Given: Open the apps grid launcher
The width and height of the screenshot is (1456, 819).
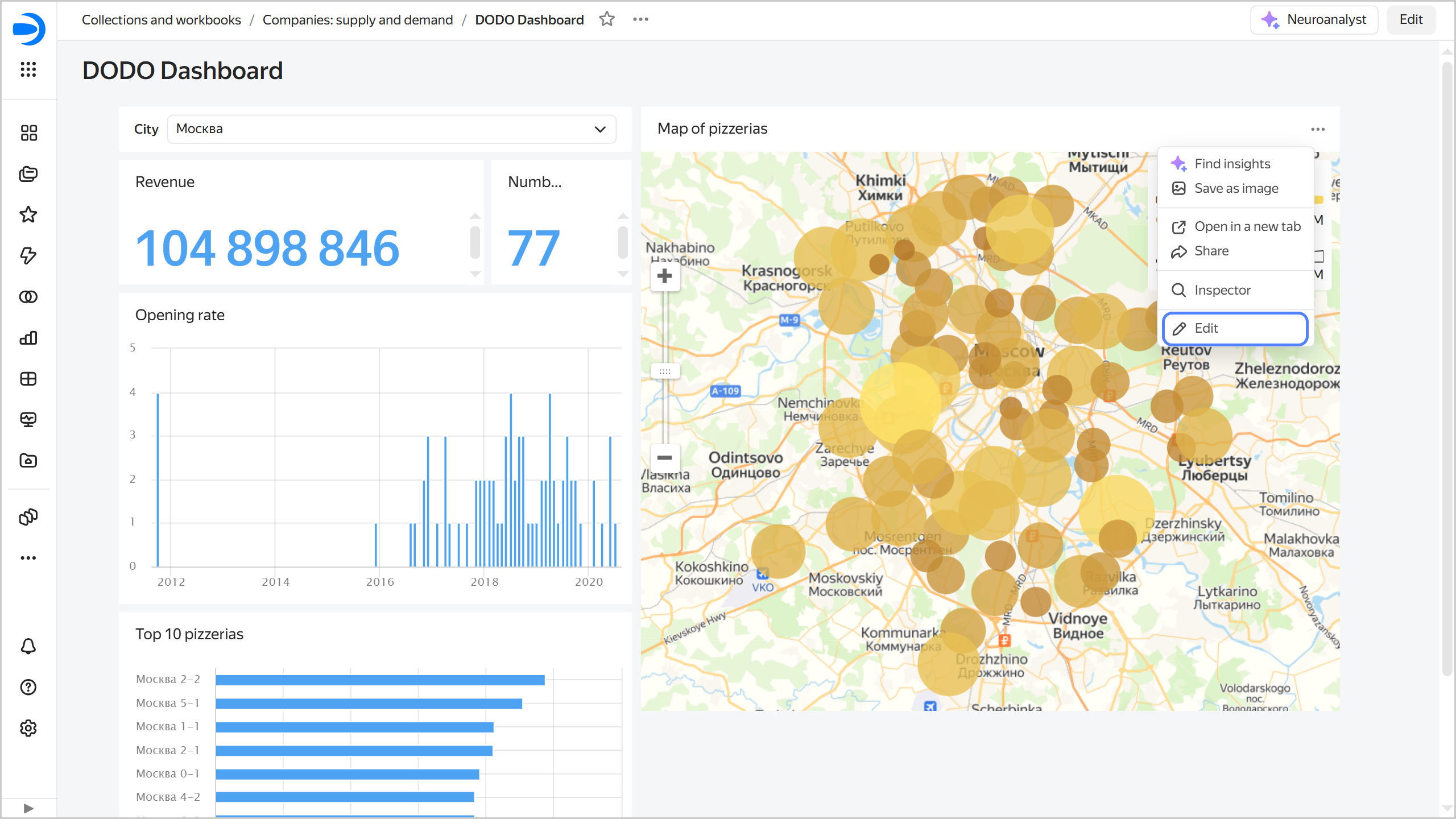Looking at the screenshot, I should pyautogui.click(x=28, y=69).
